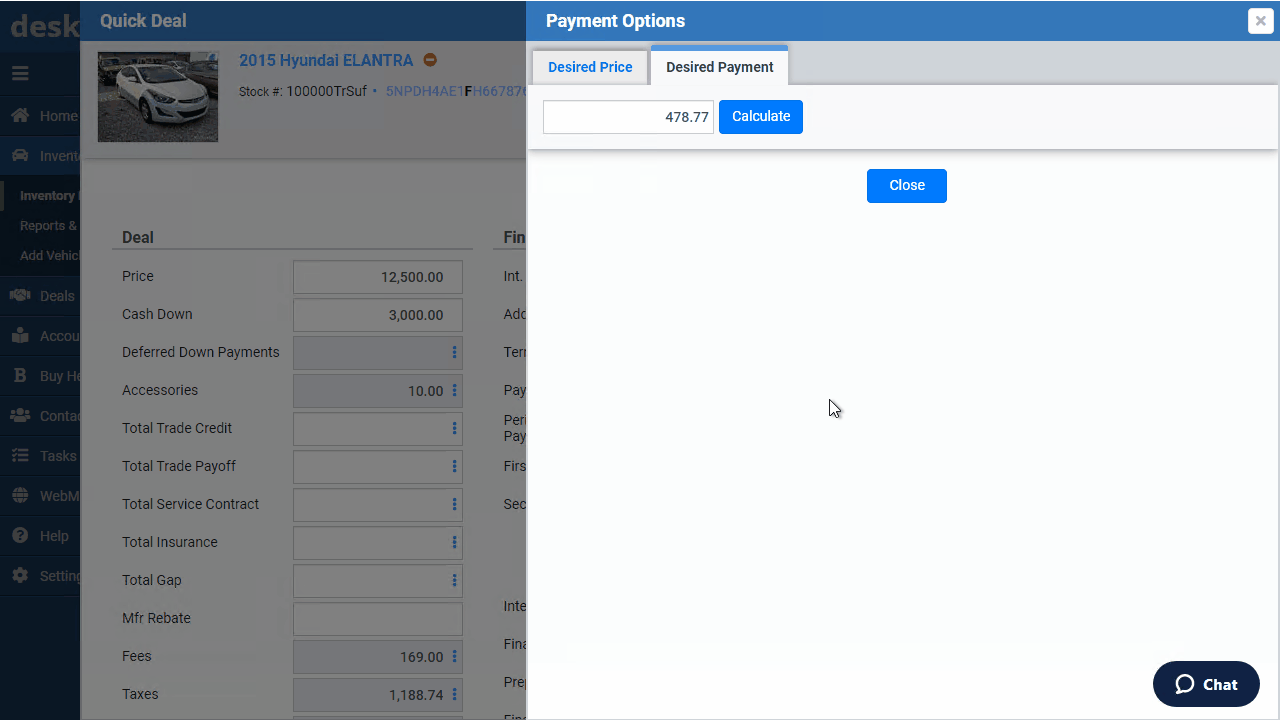The height and width of the screenshot is (720, 1280).
Task: Close the calculation with the Close button
Action: 906,185
